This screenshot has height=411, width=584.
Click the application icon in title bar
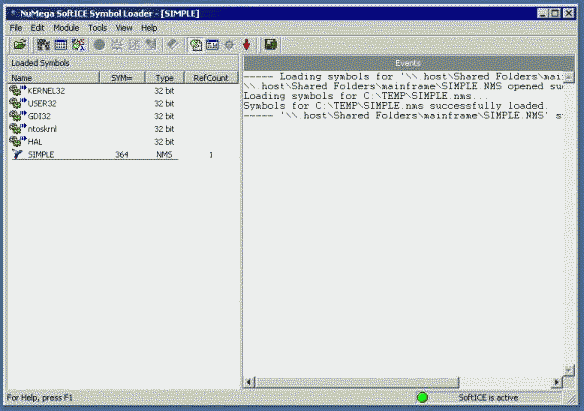[13, 14]
